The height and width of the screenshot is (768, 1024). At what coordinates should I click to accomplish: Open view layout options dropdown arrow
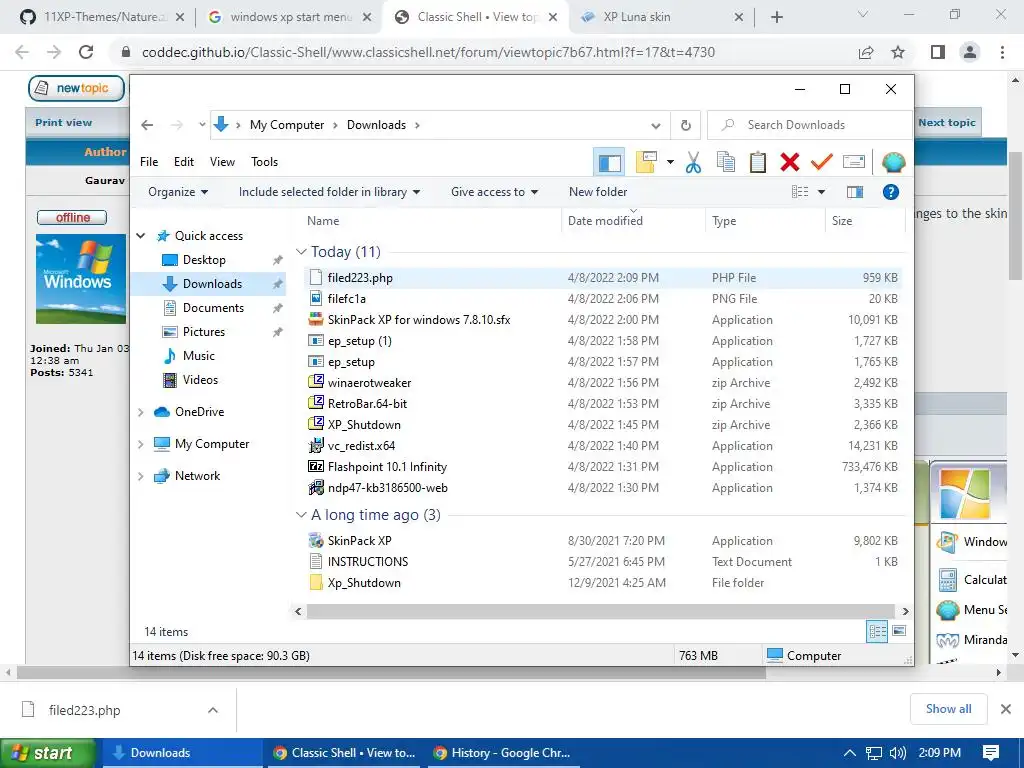click(822, 192)
